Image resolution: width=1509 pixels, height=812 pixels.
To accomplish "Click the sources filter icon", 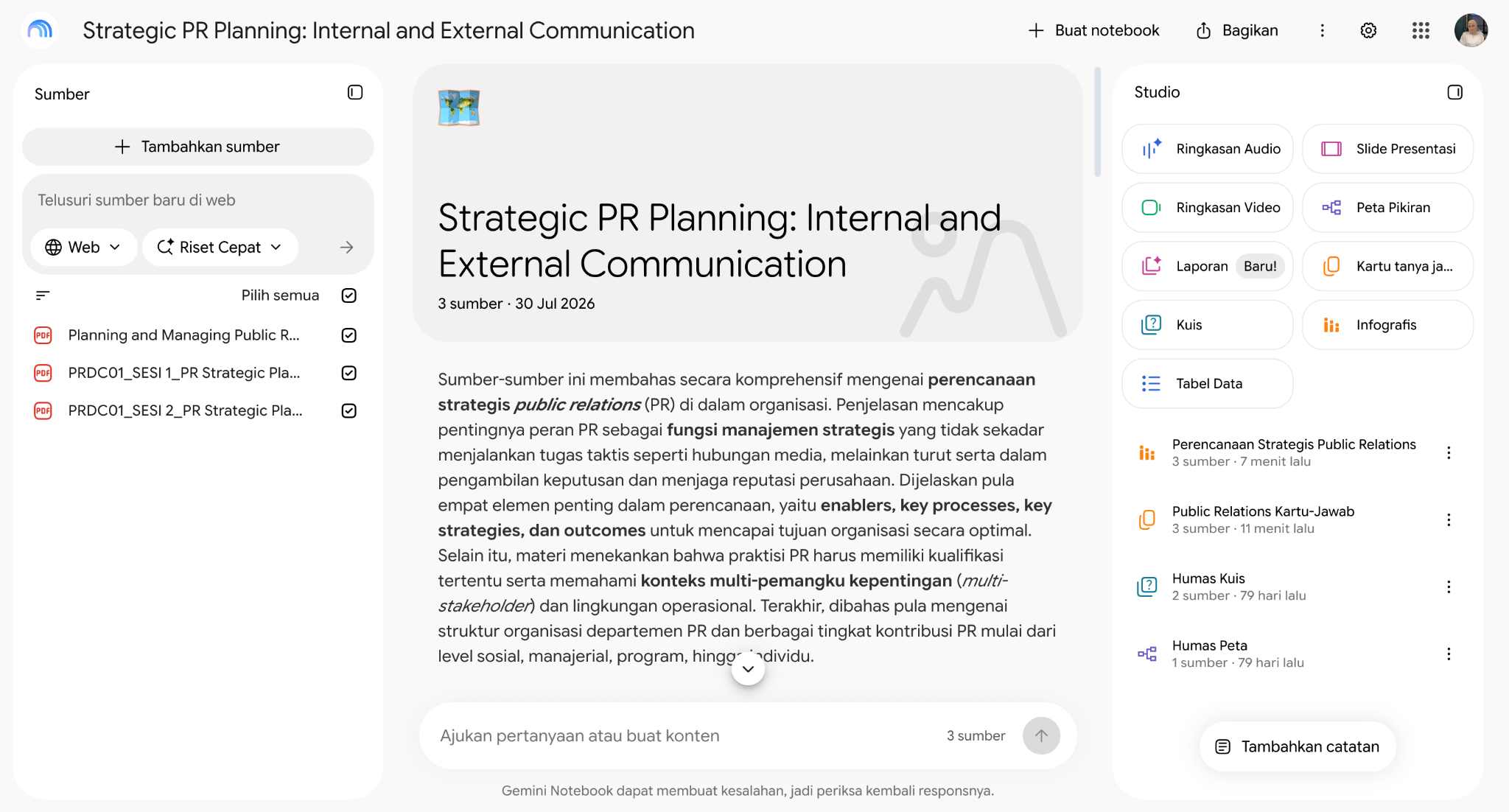I will coord(43,295).
